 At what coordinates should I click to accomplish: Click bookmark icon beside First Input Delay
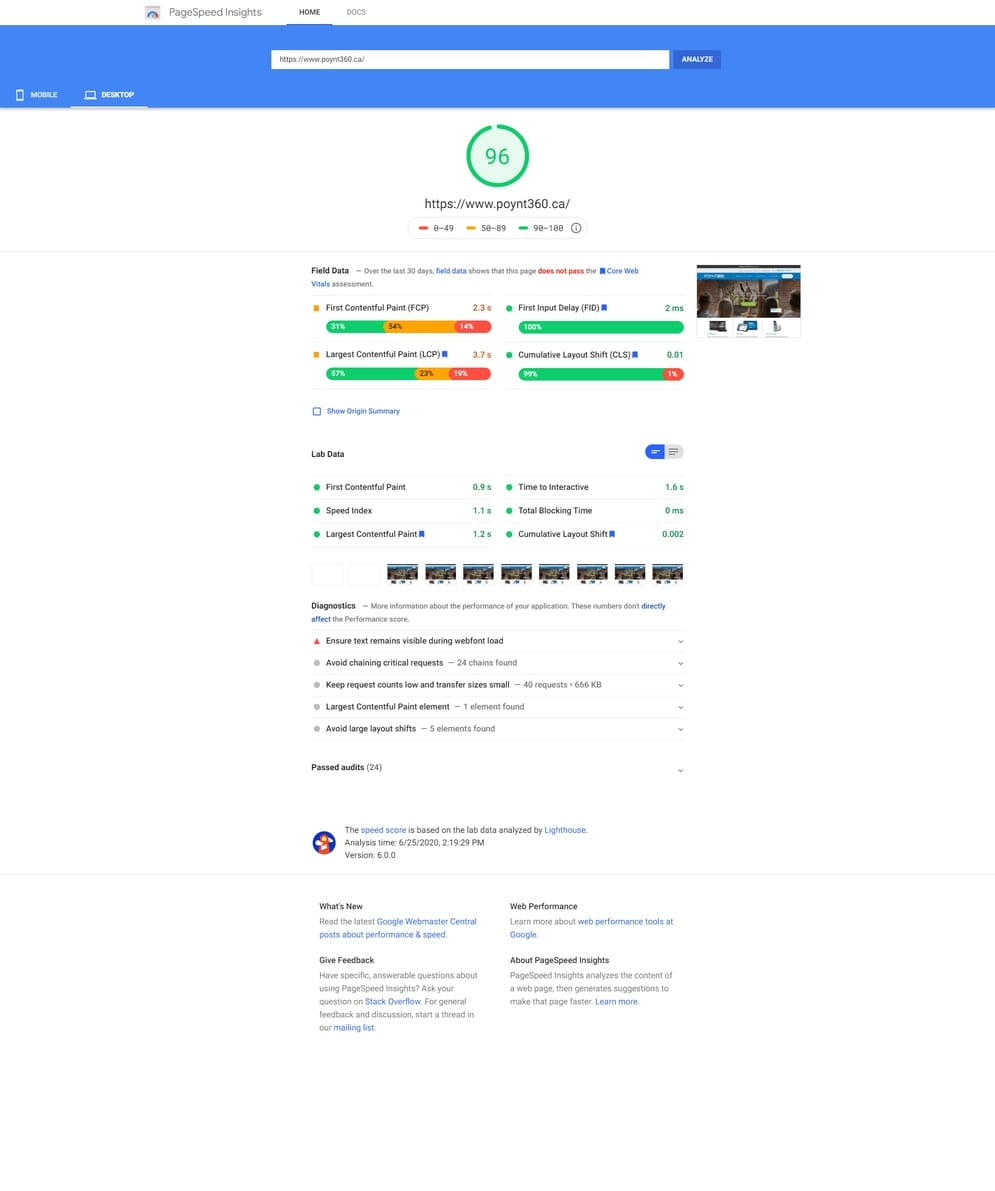[604, 308]
